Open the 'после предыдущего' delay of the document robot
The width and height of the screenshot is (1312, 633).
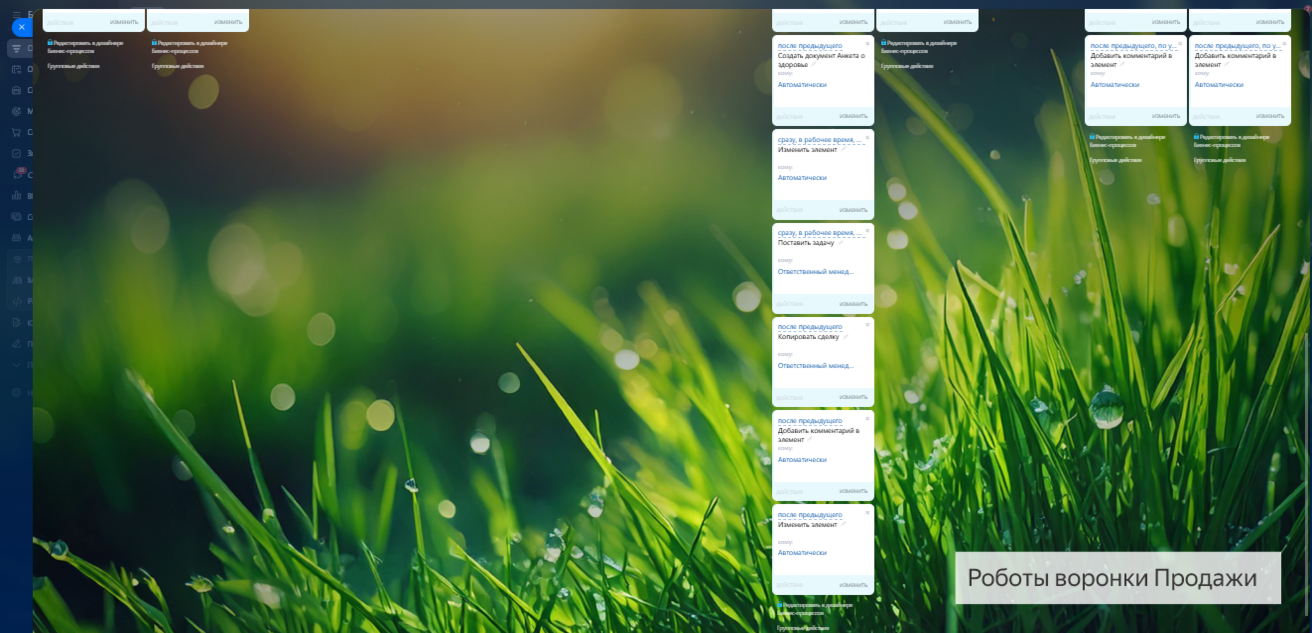[x=810, y=46]
